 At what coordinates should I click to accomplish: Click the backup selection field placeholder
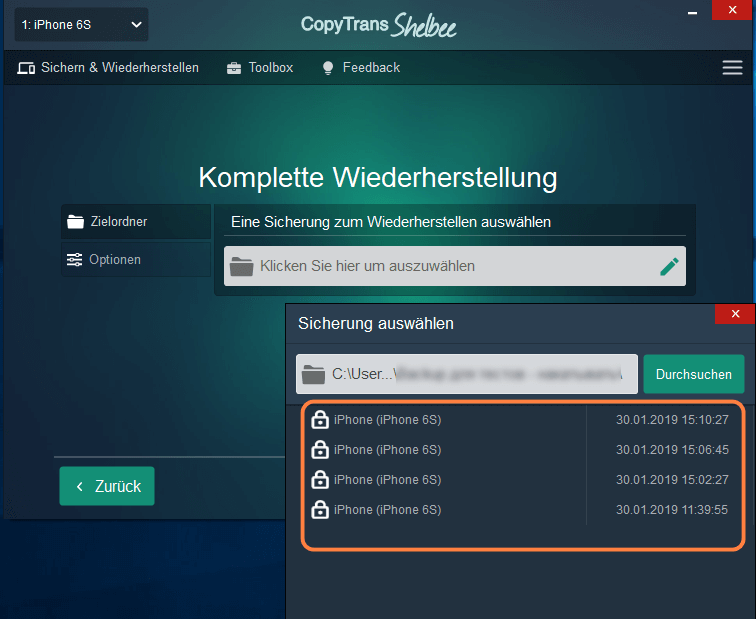[454, 266]
